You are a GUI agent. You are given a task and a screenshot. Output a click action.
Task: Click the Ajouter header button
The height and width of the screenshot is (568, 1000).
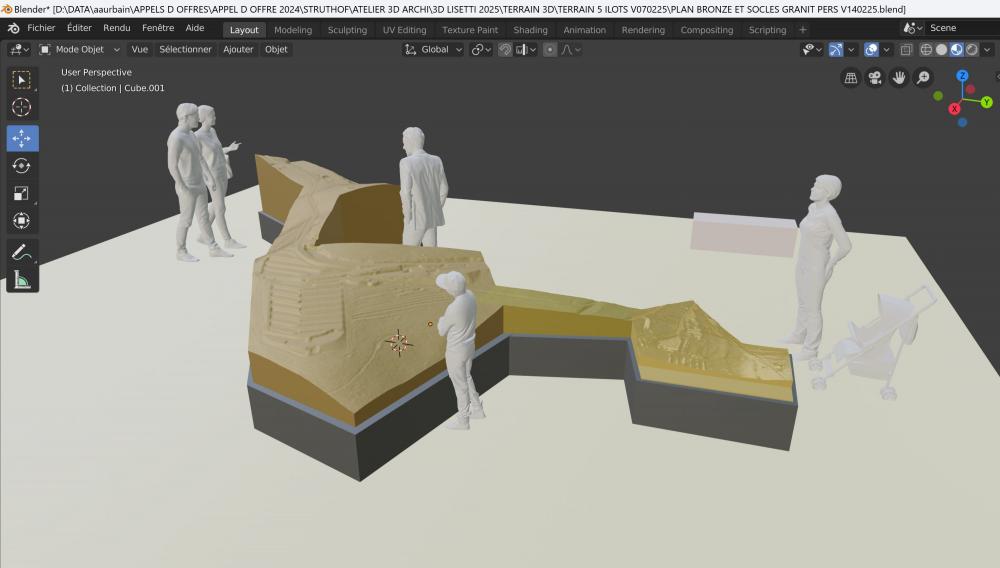tap(238, 49)
